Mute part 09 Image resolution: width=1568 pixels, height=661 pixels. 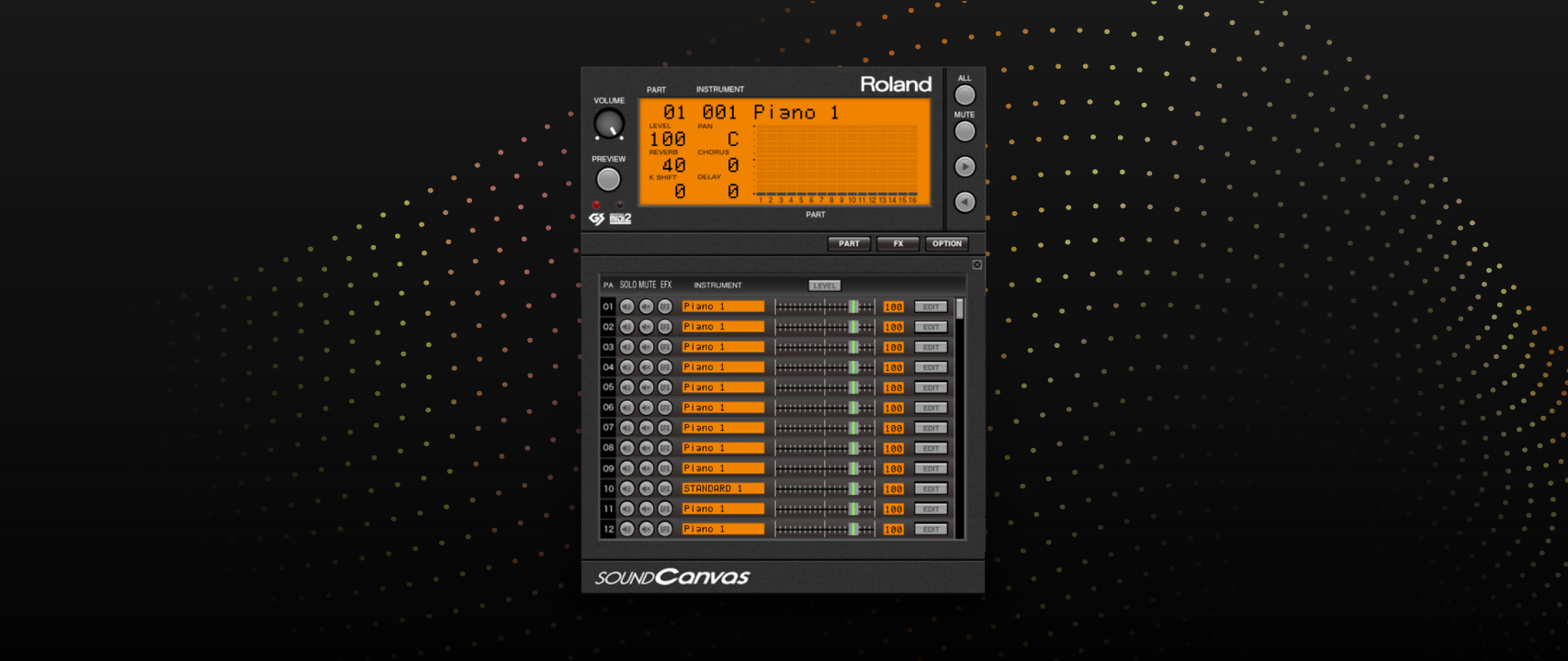(x=647, y=468)
